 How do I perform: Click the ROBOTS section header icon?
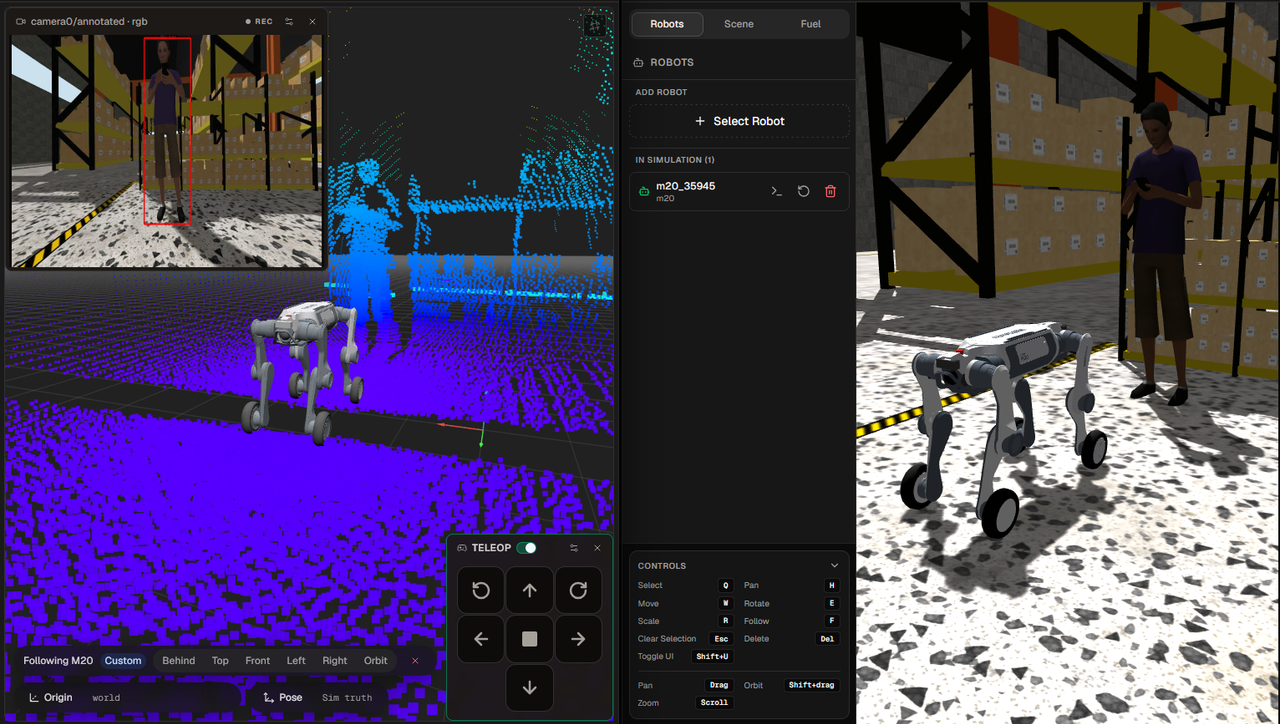pos(639,62)
